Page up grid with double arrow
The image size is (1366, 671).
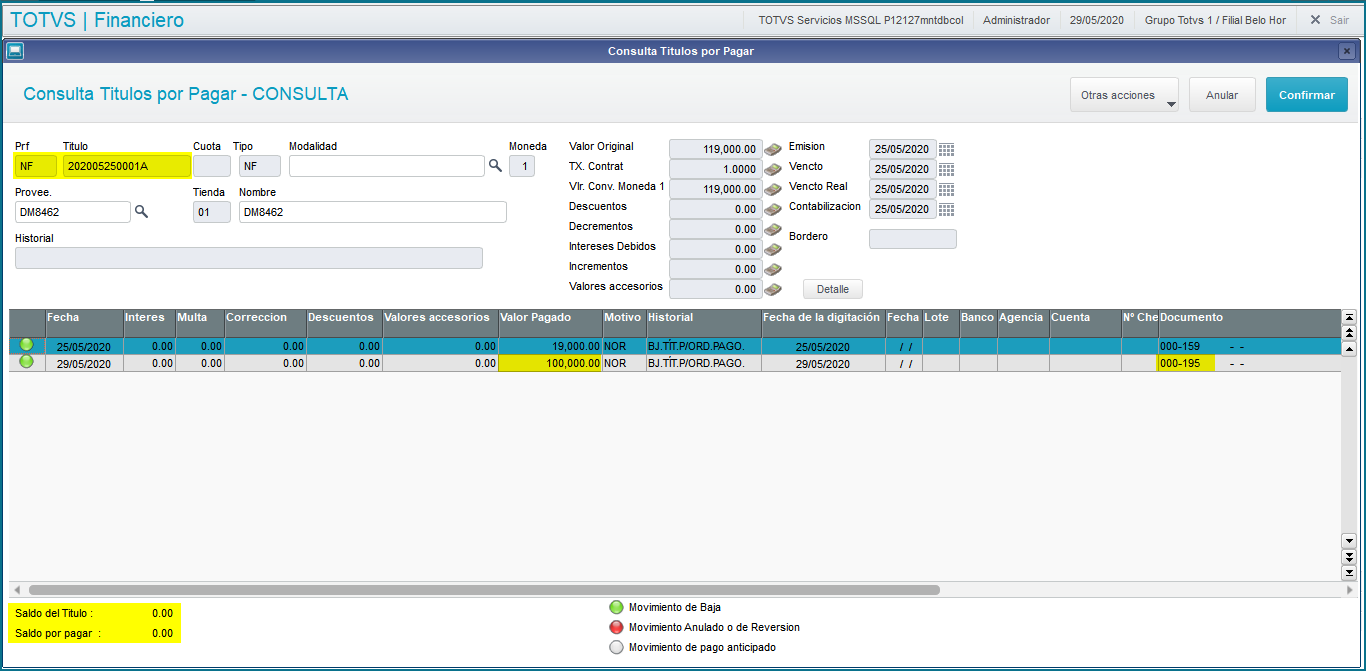pyautogui.click(x=1348, y=332)
